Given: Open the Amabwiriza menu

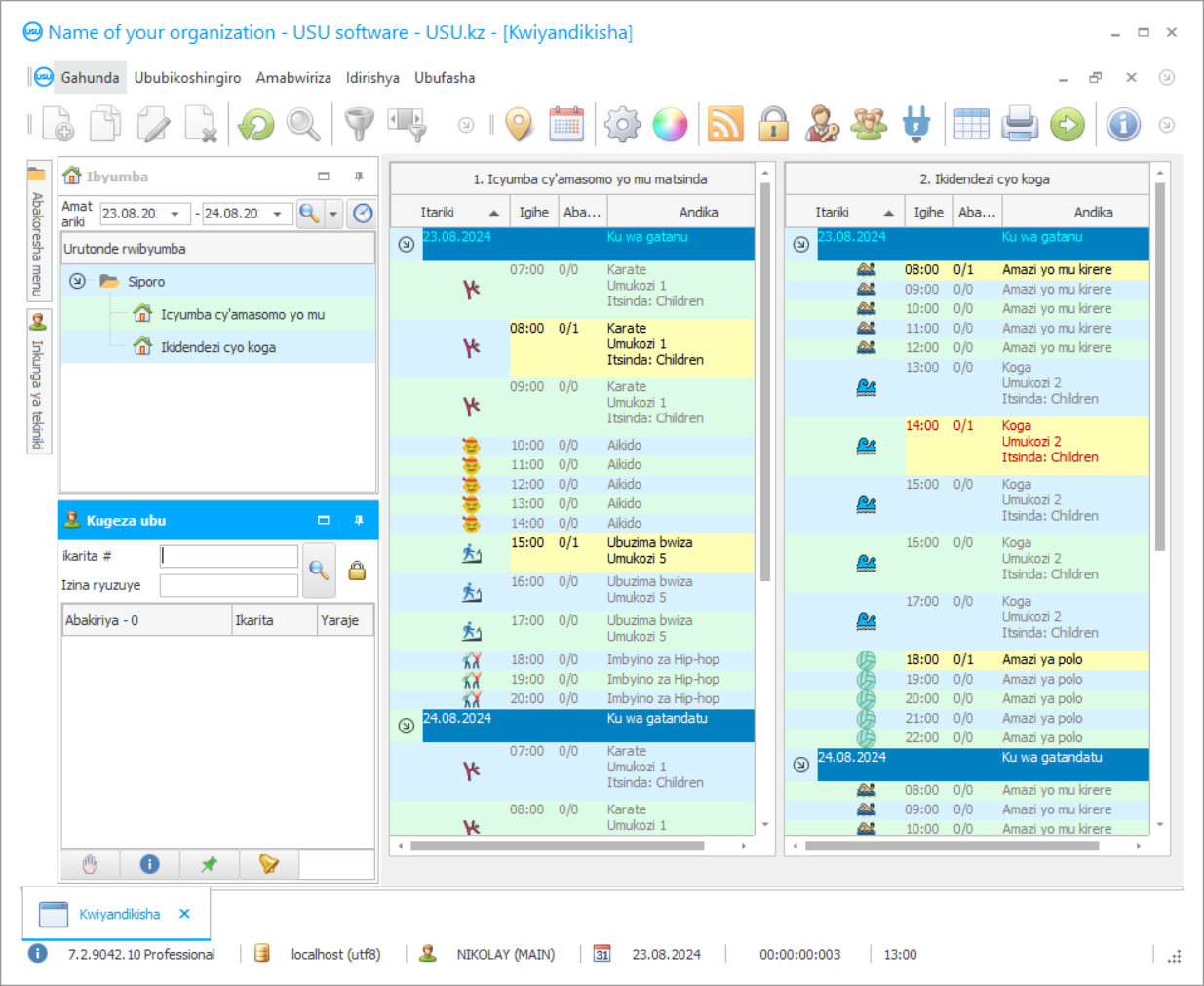Looking at the screenshot, I should coord(293,78).
